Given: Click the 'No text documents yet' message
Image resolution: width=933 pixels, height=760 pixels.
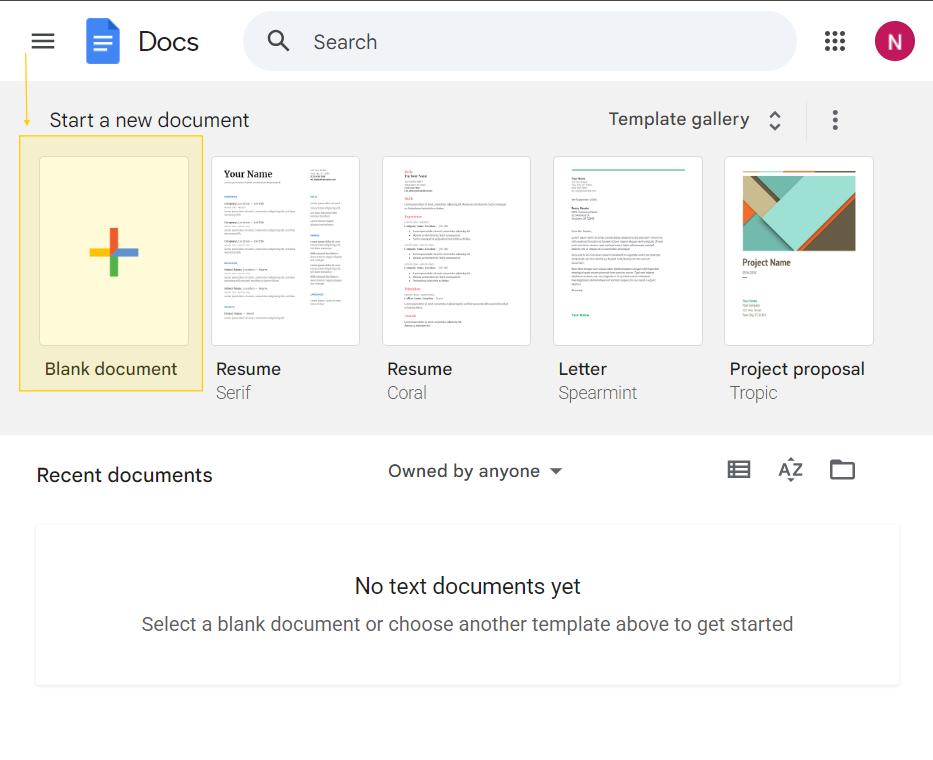Looking at the screenshot, I should [467, 586].
